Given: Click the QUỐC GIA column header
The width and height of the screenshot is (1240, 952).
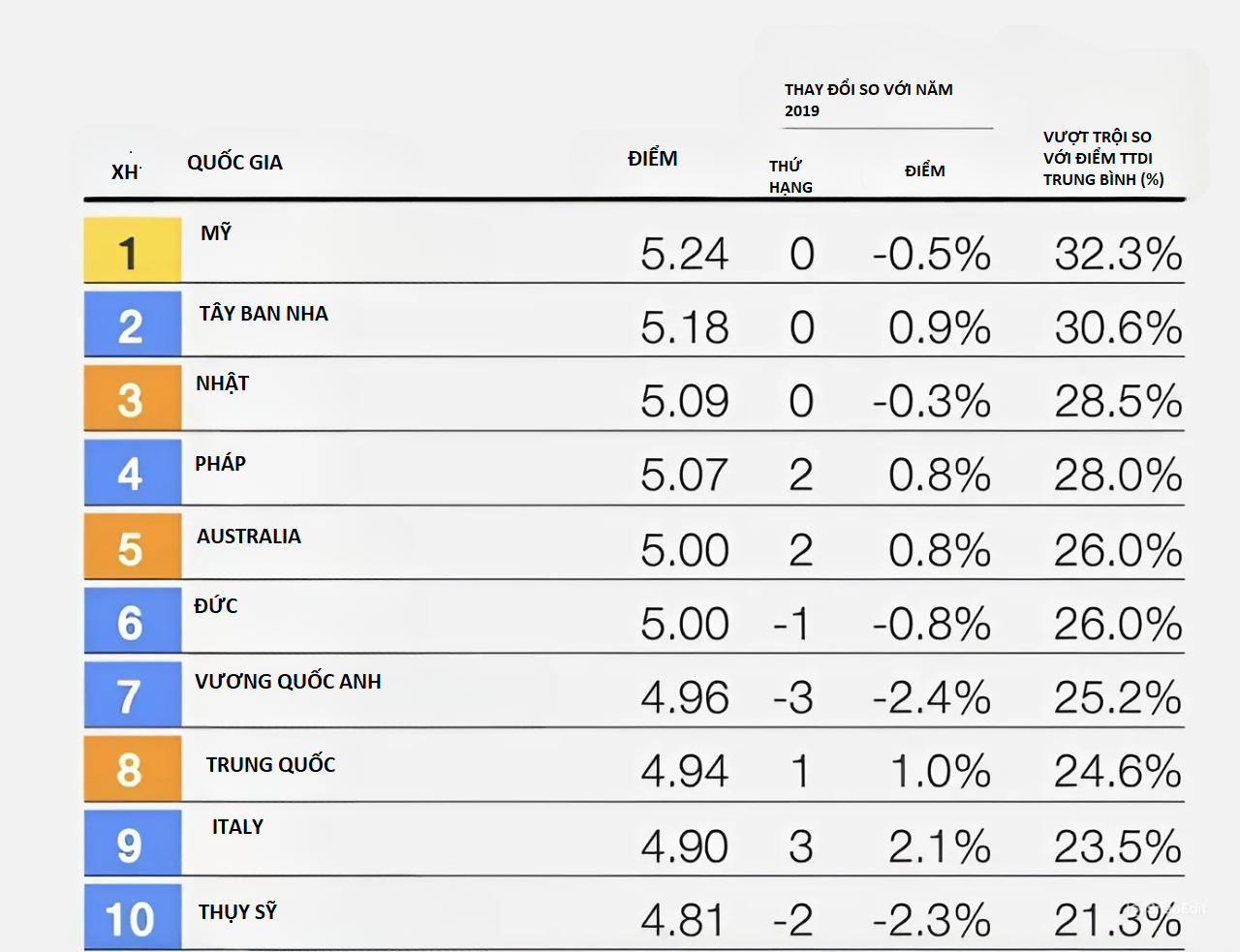Looking at the screenshot, I should click(234, 163).
